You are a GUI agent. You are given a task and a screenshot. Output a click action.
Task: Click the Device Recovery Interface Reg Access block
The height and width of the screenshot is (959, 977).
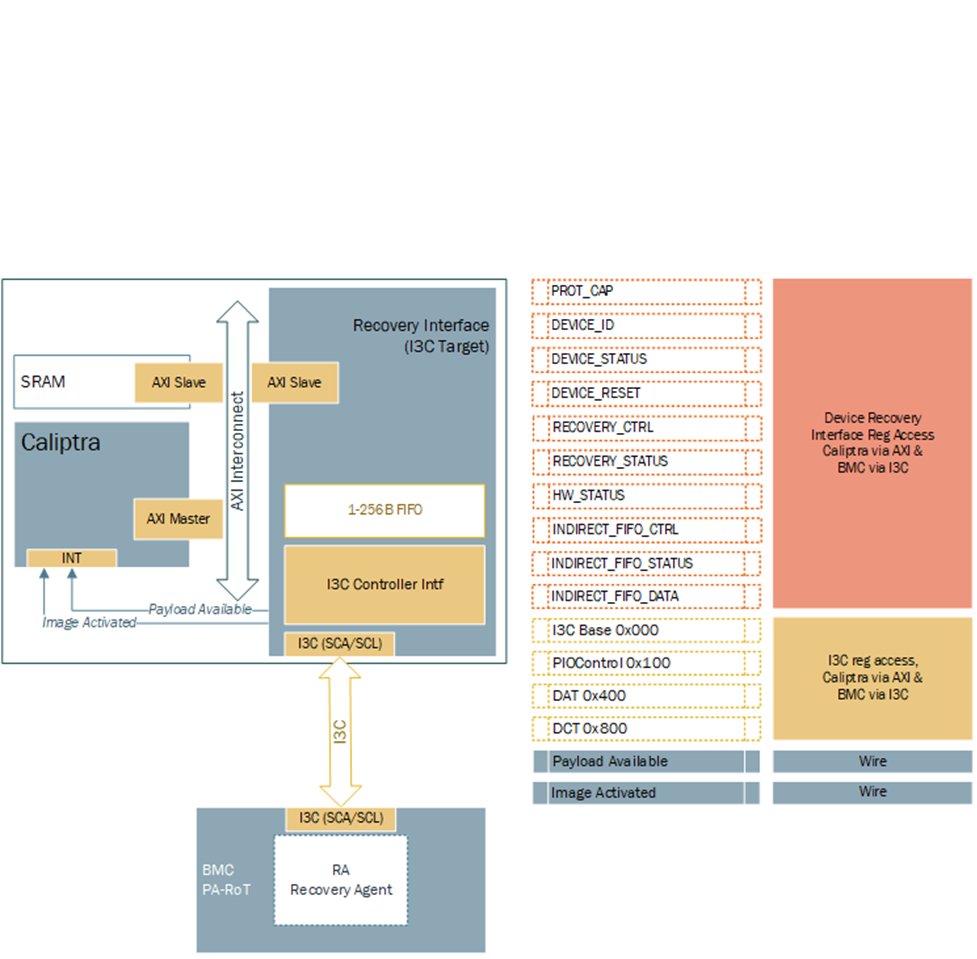click(872, 443)
